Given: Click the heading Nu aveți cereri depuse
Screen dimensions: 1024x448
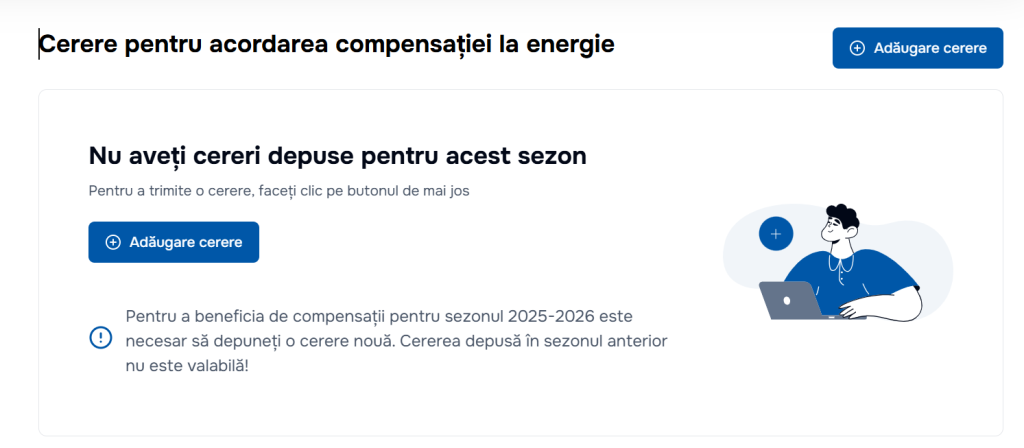Looking at the screenshot, I should [x=337, y=156].
